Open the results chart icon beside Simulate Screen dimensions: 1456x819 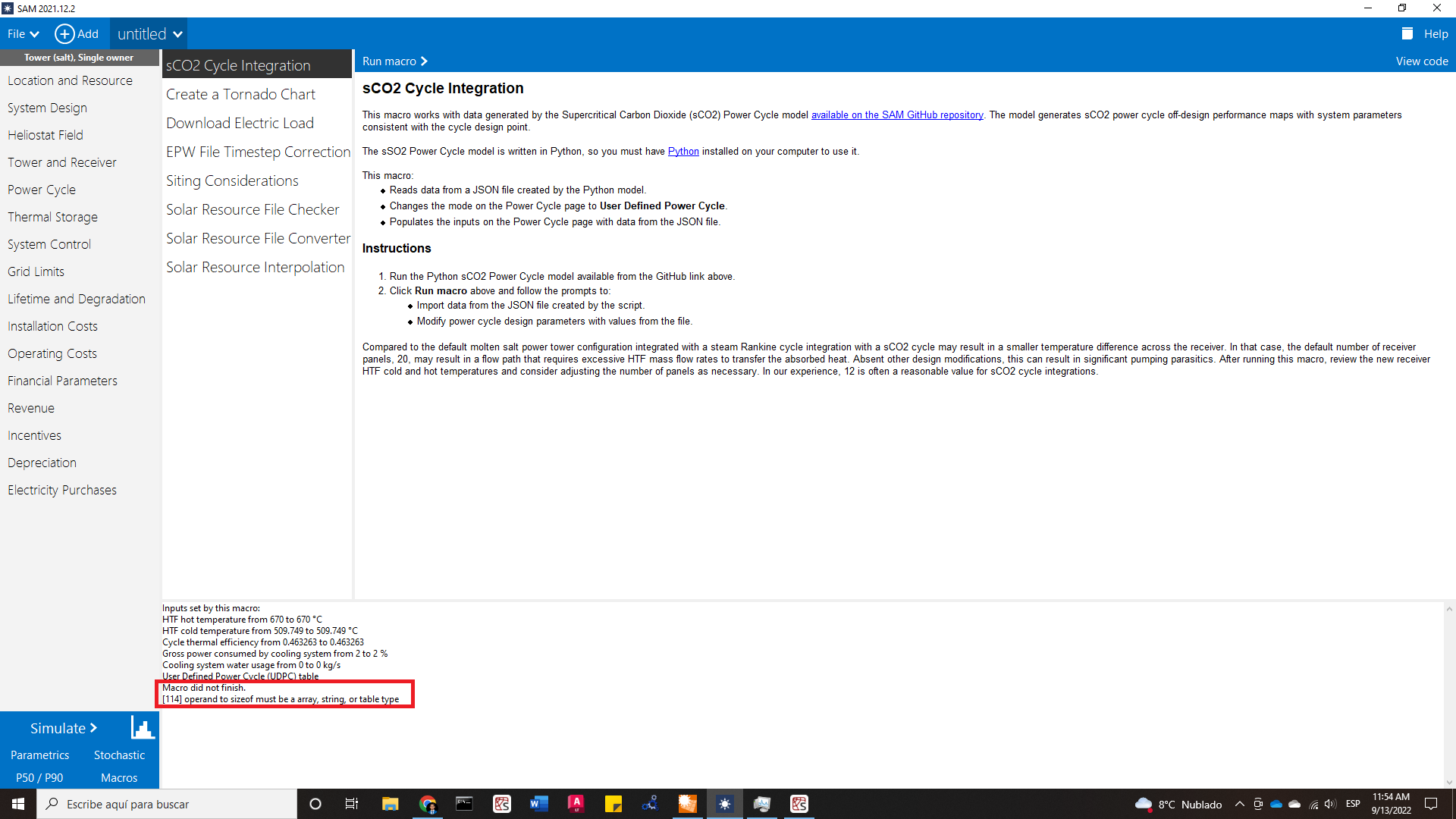coord(142,727)
